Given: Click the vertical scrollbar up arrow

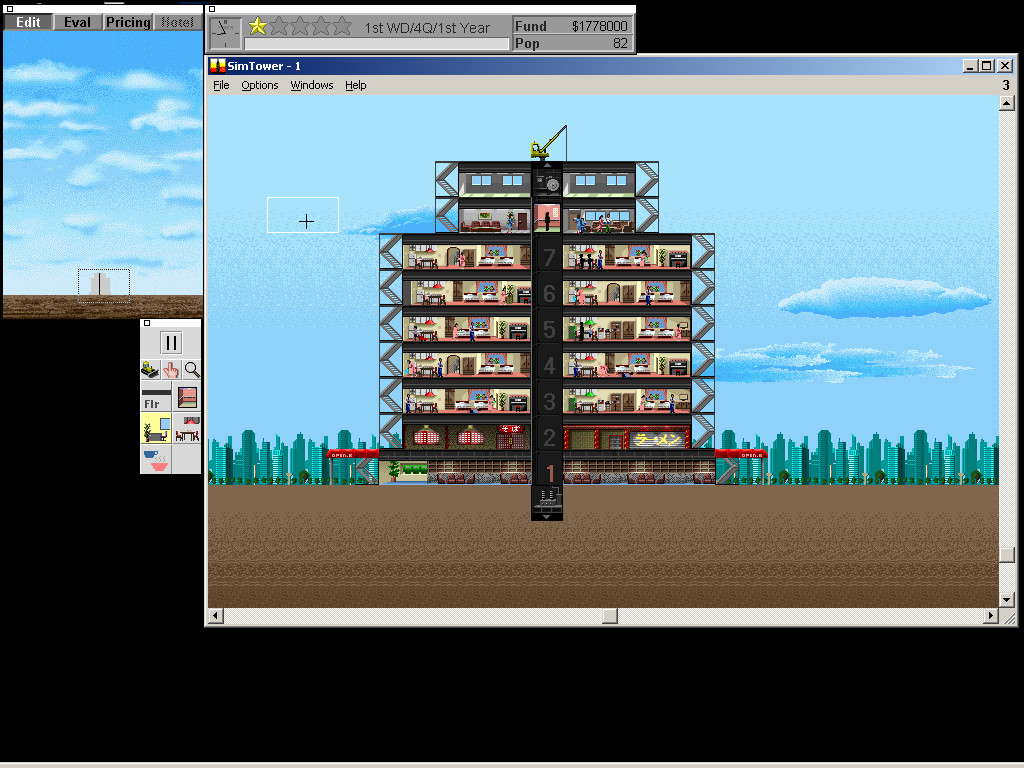Looking at the screenshot, I should click(x=1006, y=103).
